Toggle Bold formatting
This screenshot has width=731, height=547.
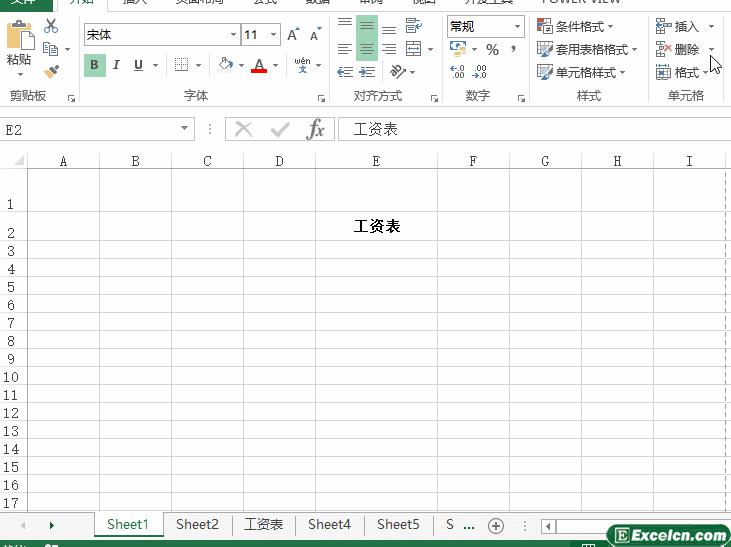point(95,65)
